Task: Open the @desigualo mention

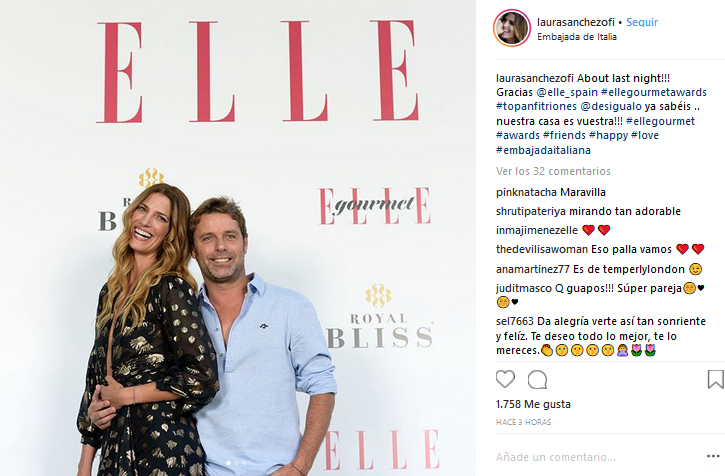Action: point(611,106)
